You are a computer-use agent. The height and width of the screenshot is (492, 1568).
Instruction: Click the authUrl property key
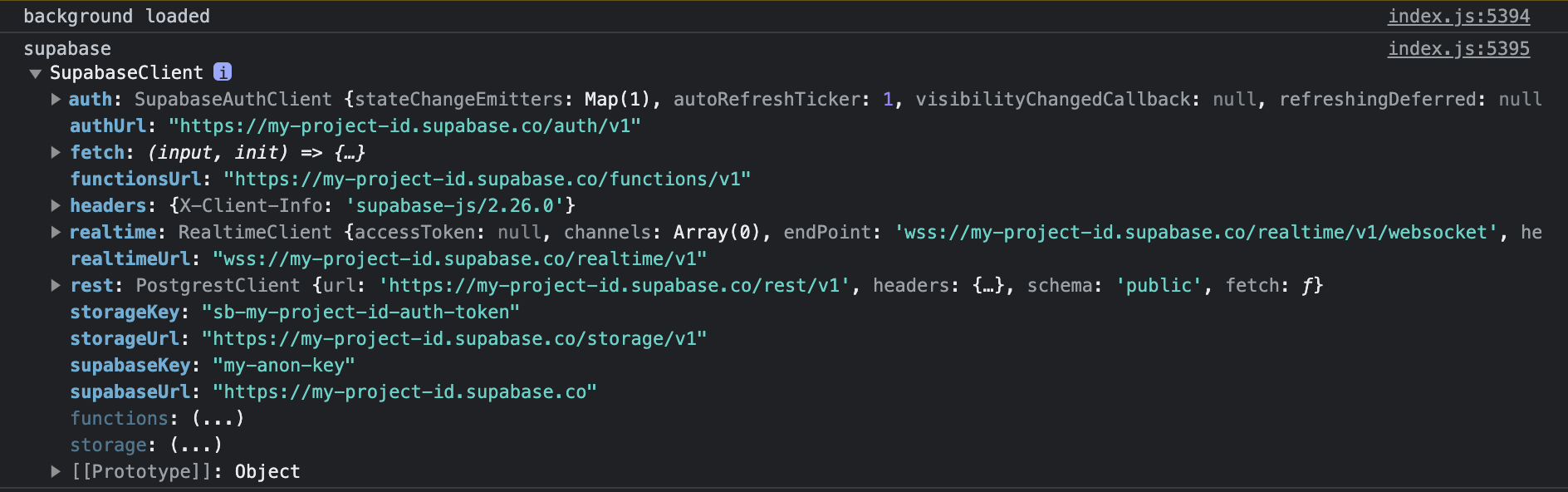(x=108, y=126)
